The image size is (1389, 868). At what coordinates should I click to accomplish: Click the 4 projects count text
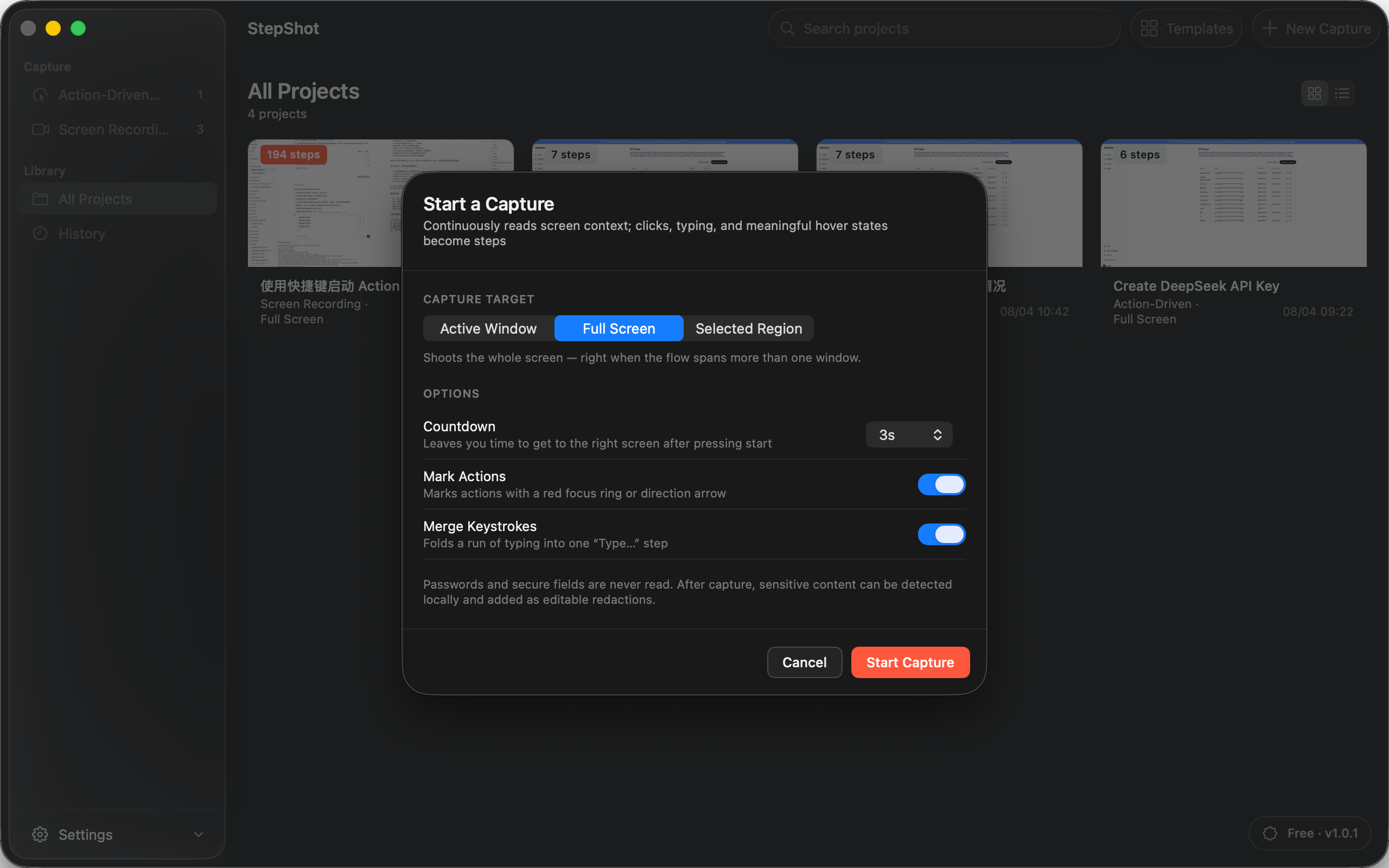pos(277,114)
